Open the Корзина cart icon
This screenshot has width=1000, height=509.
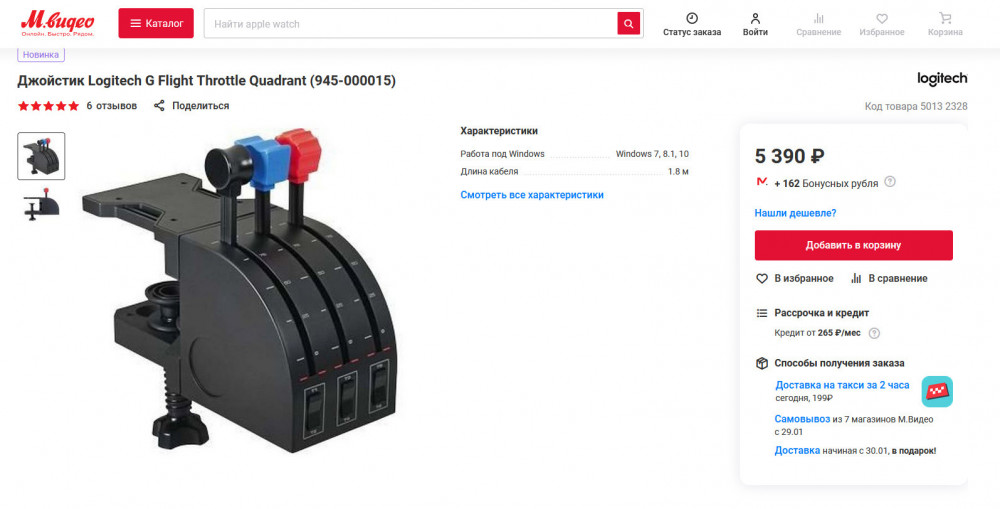(945, 18)
